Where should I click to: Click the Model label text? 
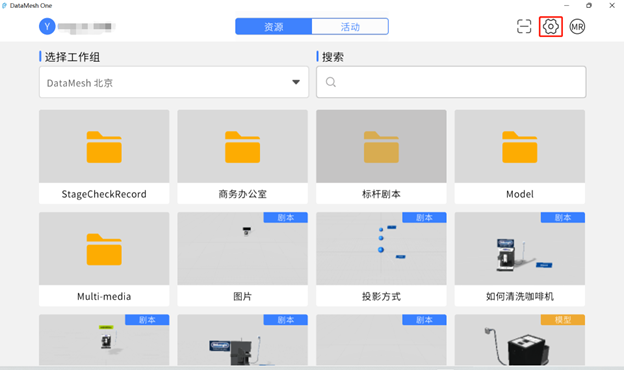click(x=520, y=194)
